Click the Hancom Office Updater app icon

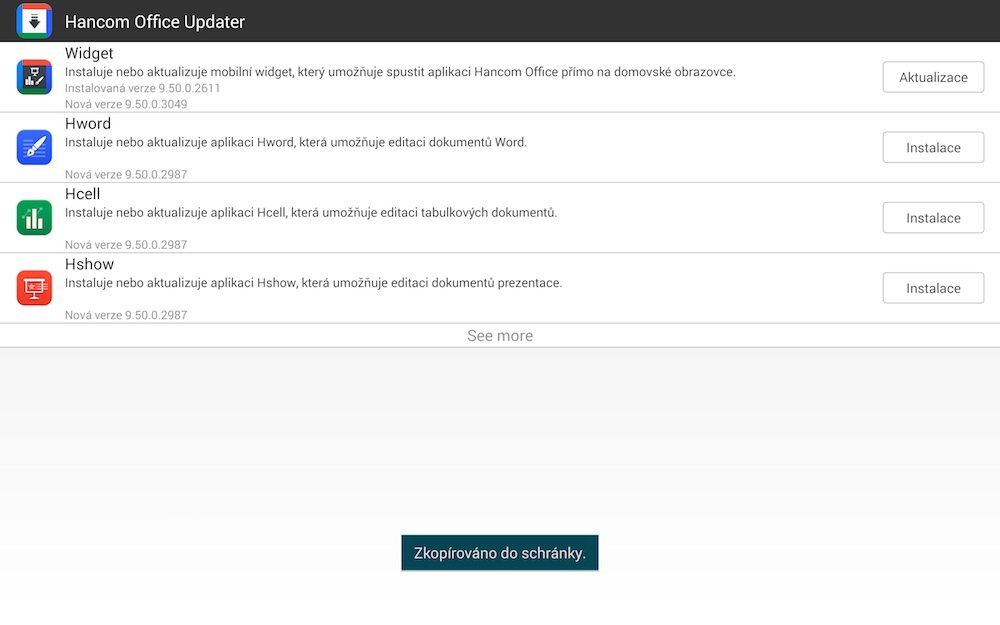pos(34,21)
